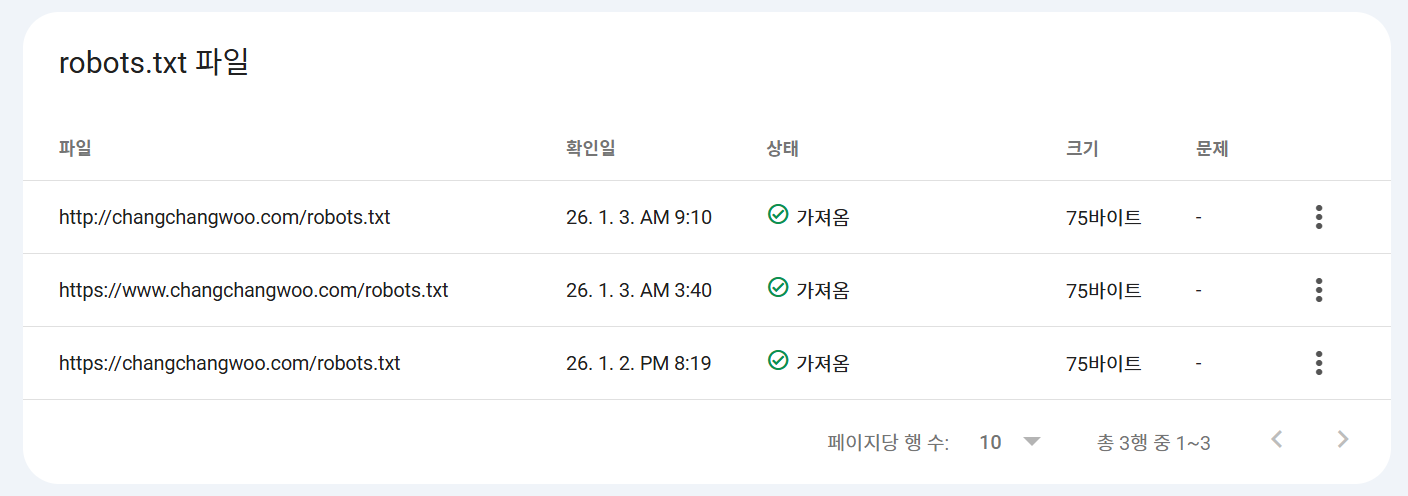Click green check icon in first row
The width and height of the screenshot is (1408, 496).
(778, 214)
